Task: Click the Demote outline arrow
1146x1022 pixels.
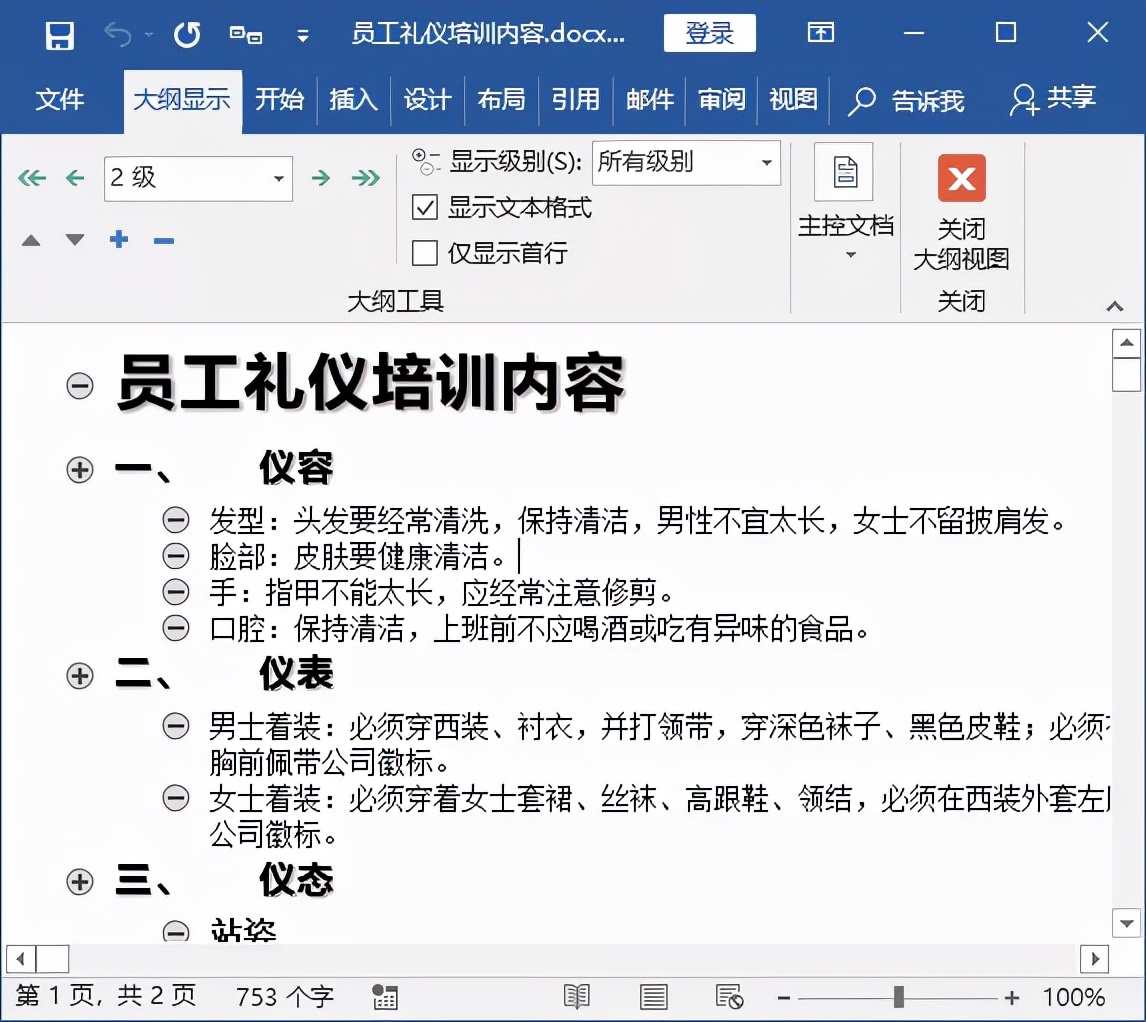Action: [320, 177]
